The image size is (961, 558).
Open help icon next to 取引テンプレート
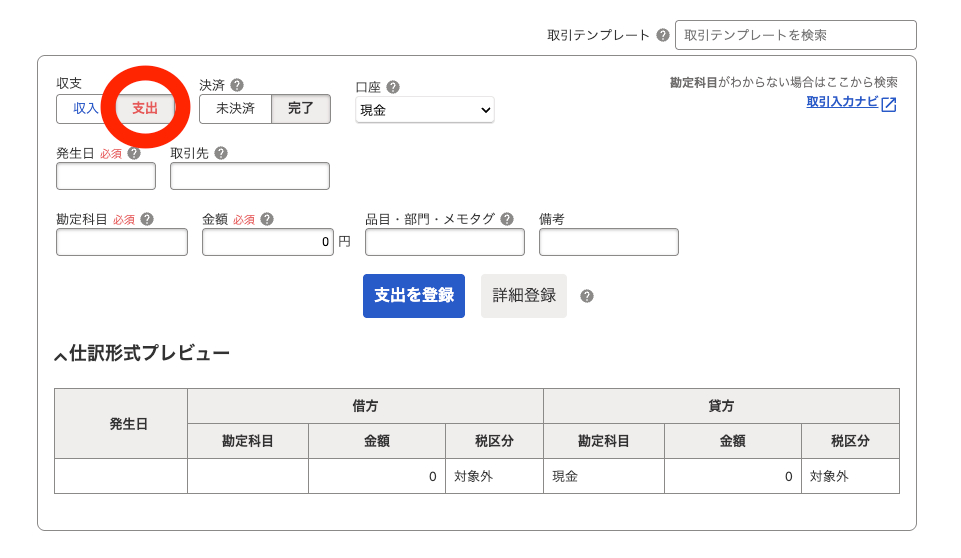click(x=663, y=35)
